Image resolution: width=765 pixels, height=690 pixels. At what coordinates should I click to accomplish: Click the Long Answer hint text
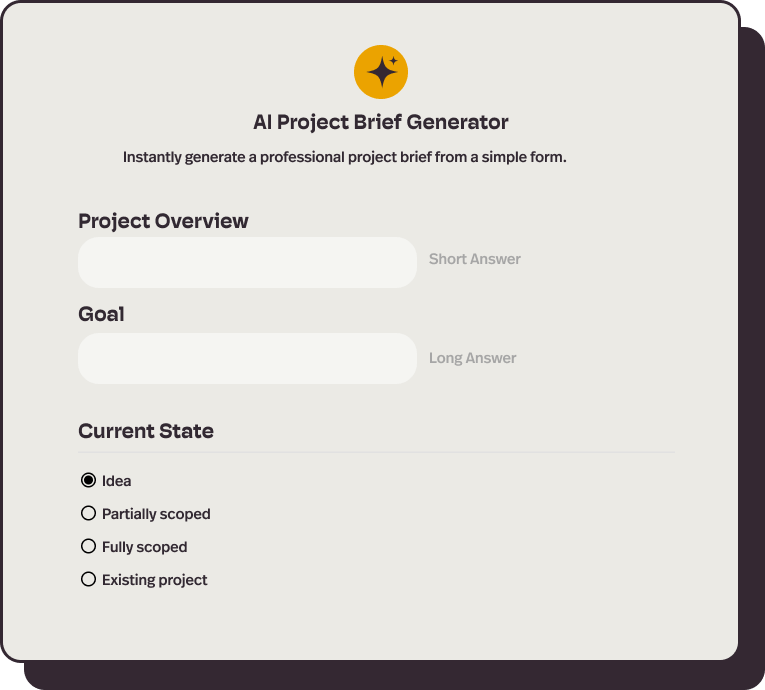tap(473, 358)
